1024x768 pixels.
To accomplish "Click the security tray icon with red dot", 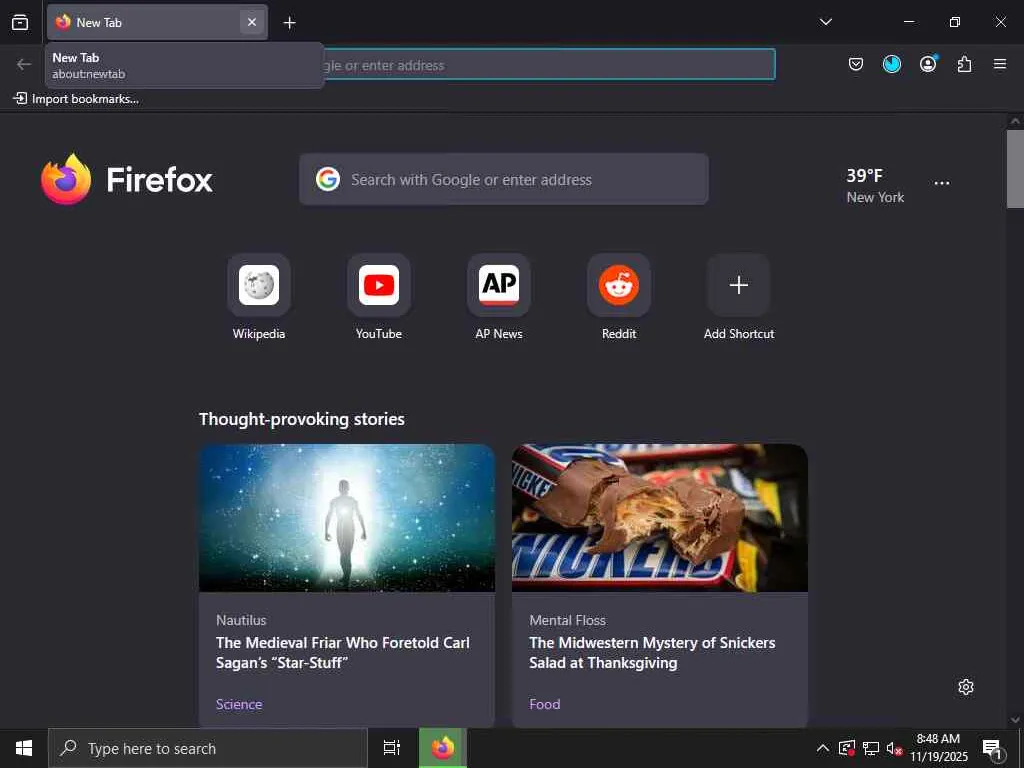I will pos(847,748).
